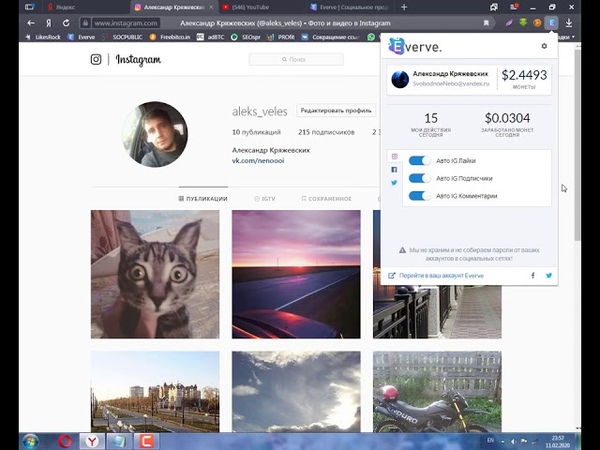Click the notifications icon with red badge
The height and width of the screenshot is (450, 600).
[514, 7]
